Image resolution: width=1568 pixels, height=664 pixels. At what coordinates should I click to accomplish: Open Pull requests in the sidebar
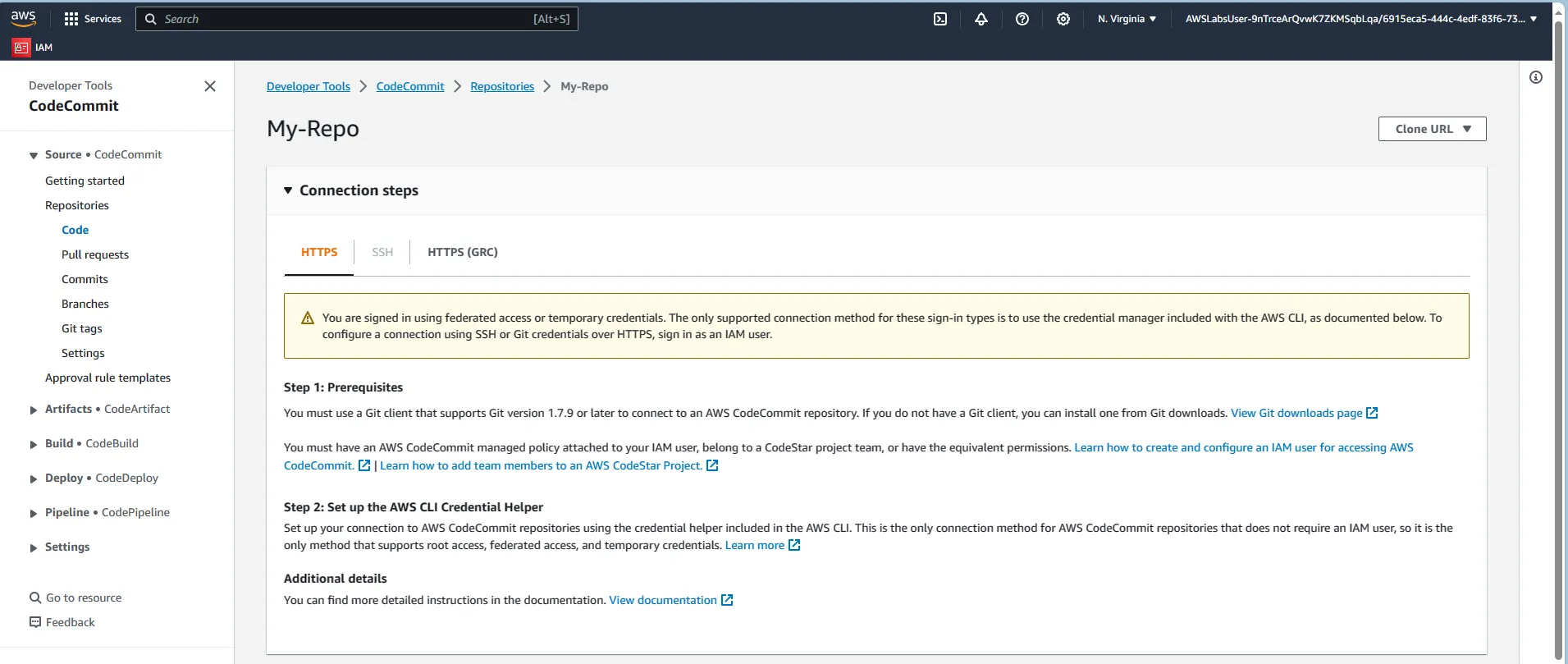[x=95, y=254]
